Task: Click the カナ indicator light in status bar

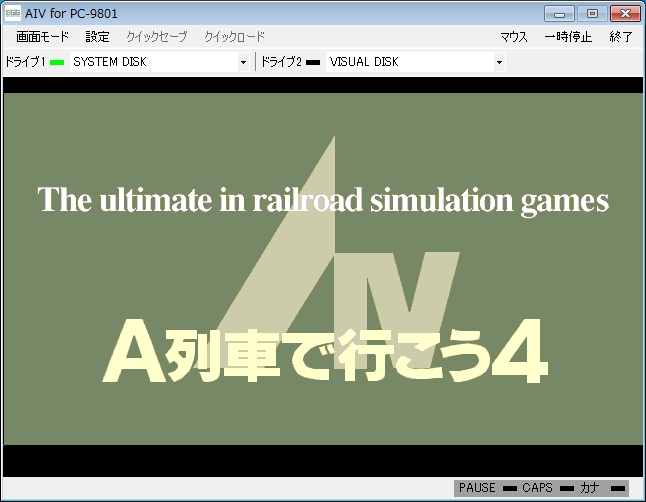Action: (618, 488)
